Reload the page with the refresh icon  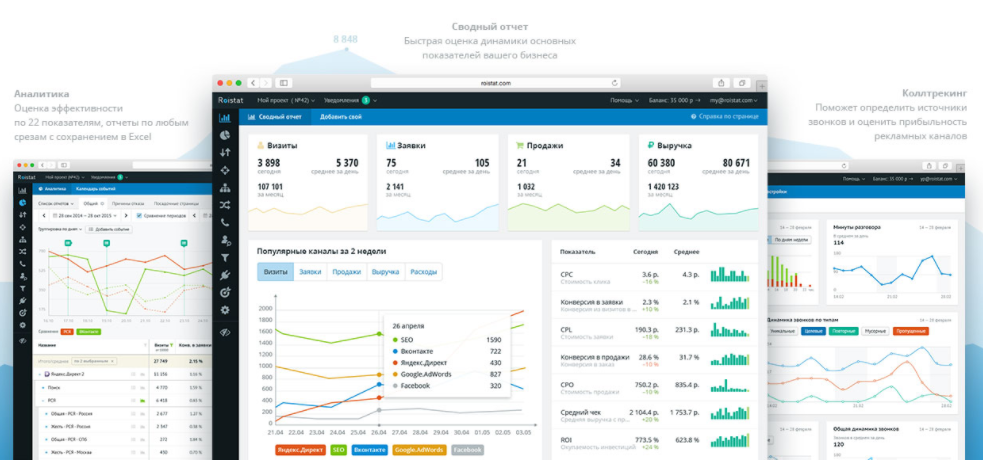click(x=615, y=83)
